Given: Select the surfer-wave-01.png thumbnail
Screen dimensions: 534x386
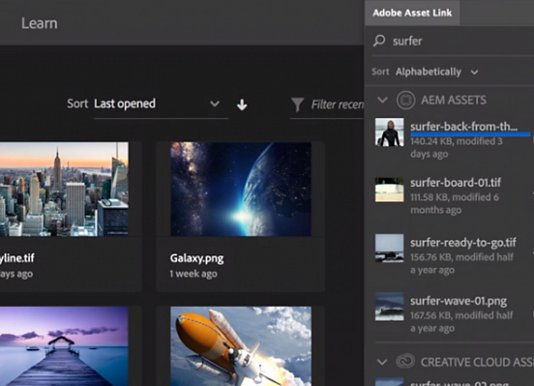Looking at the screenshot, I should [x=389, y=306].
